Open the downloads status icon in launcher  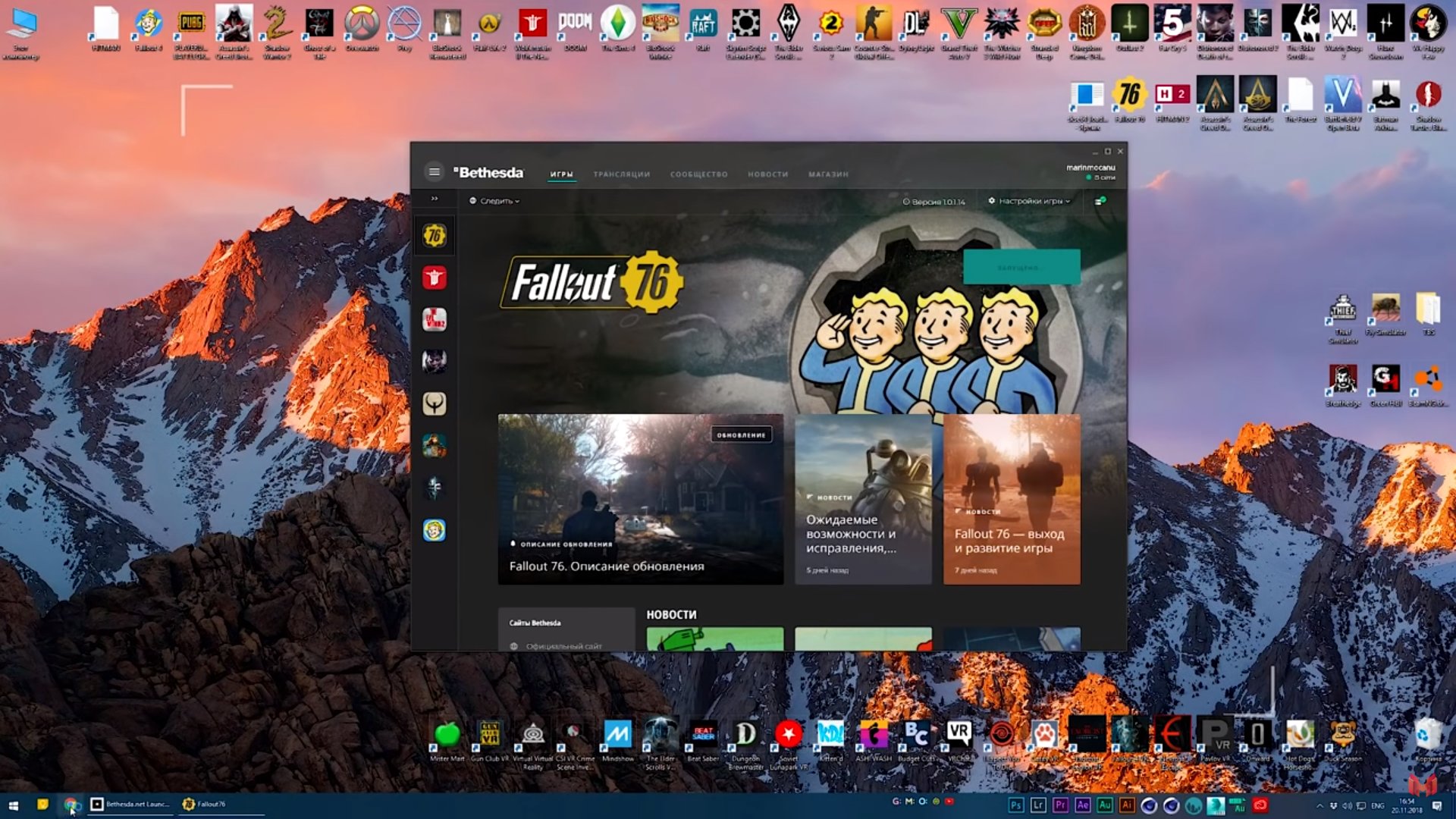tap(1100, 201)
